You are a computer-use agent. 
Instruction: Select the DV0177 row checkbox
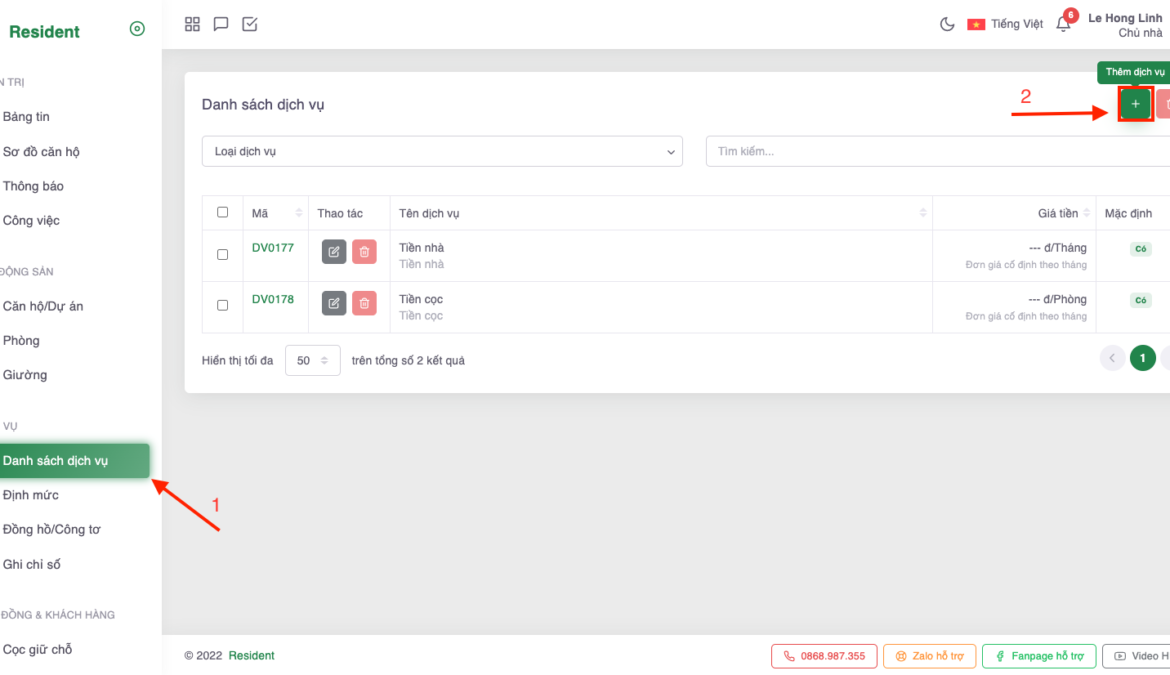pyautogui.click(x=222, y=254)
